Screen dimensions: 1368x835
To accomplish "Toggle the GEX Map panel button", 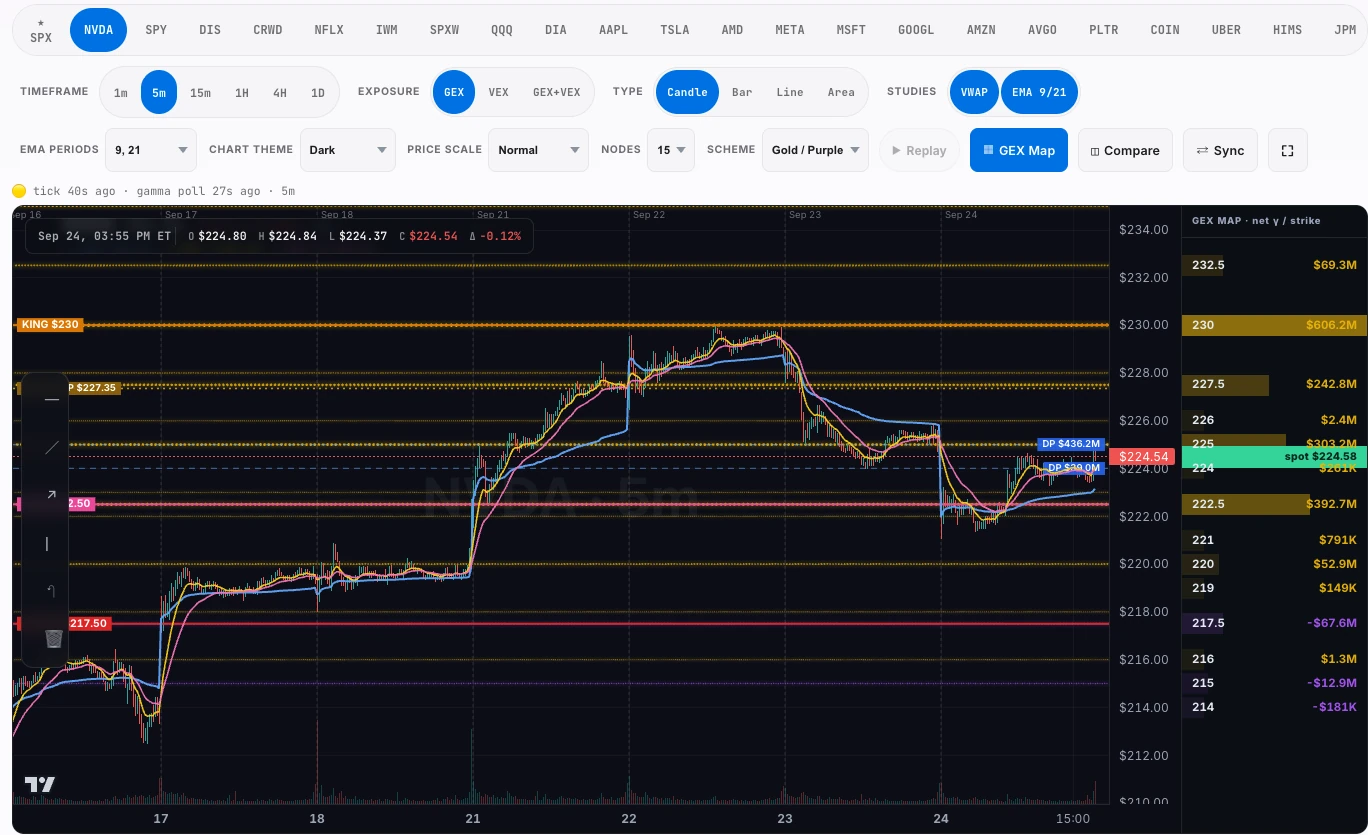I will [x=1019, y=150].
